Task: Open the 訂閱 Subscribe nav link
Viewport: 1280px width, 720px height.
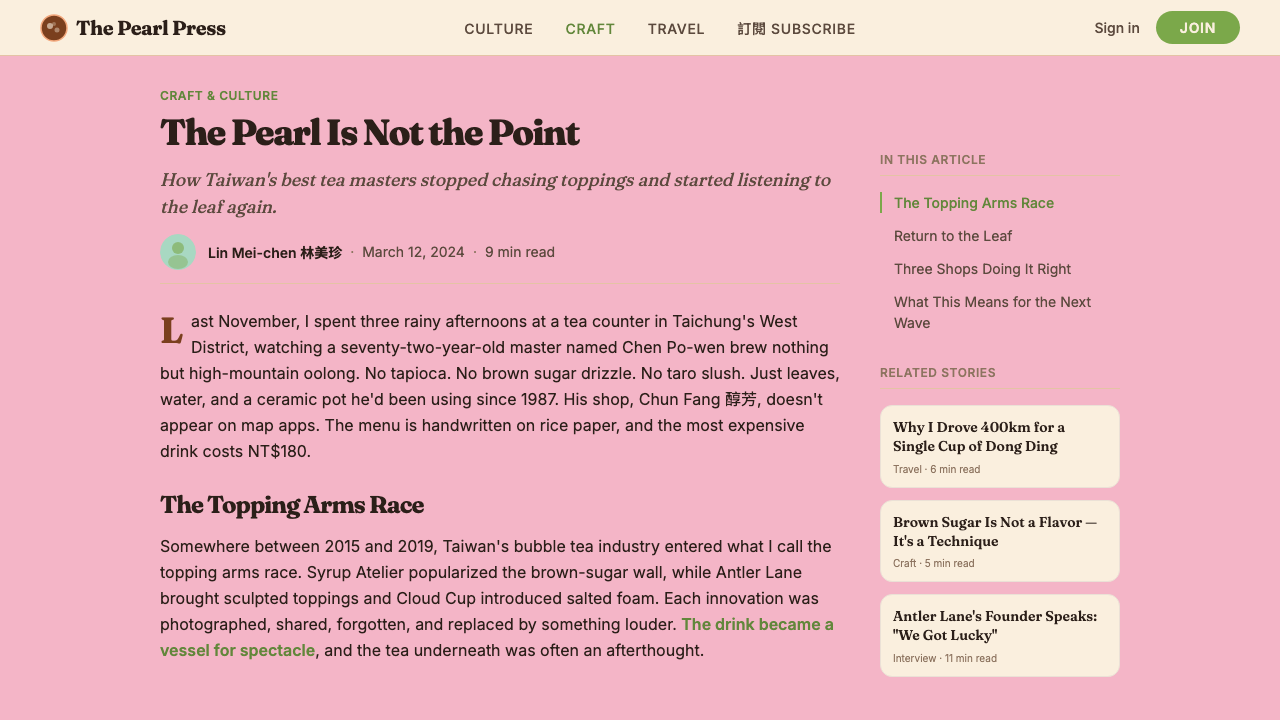Action: pyautogui.click(x=796, y=29)
